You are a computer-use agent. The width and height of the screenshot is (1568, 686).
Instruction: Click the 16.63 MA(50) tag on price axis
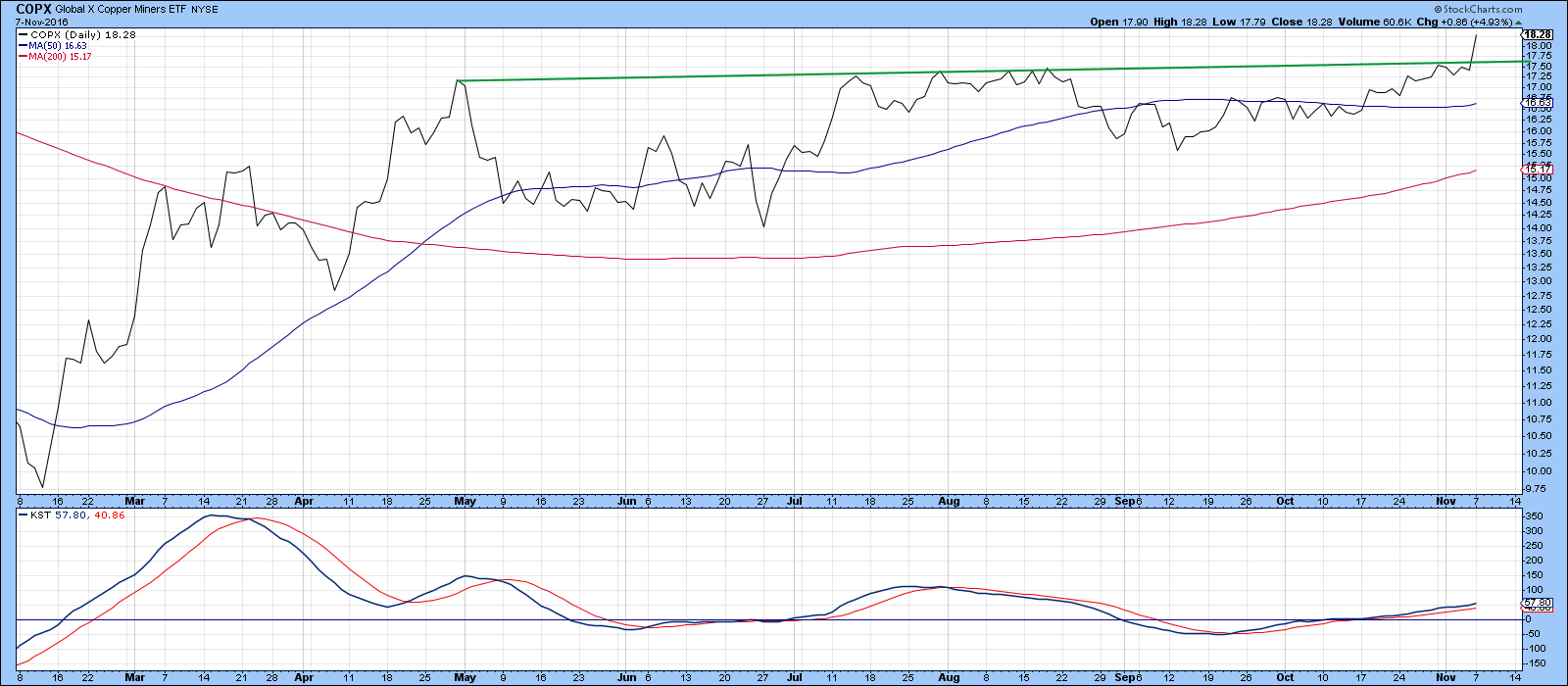click(1539, 103)
